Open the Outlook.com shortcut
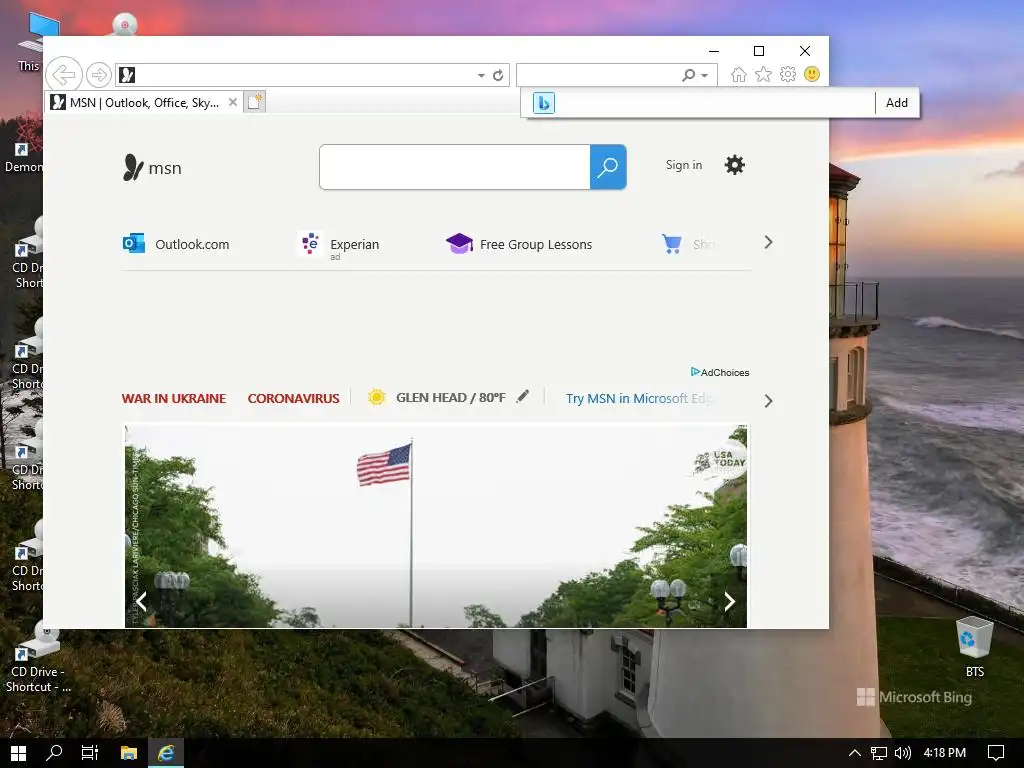Viewport: 1024px width, 768px height. click(x=176, y=244)
